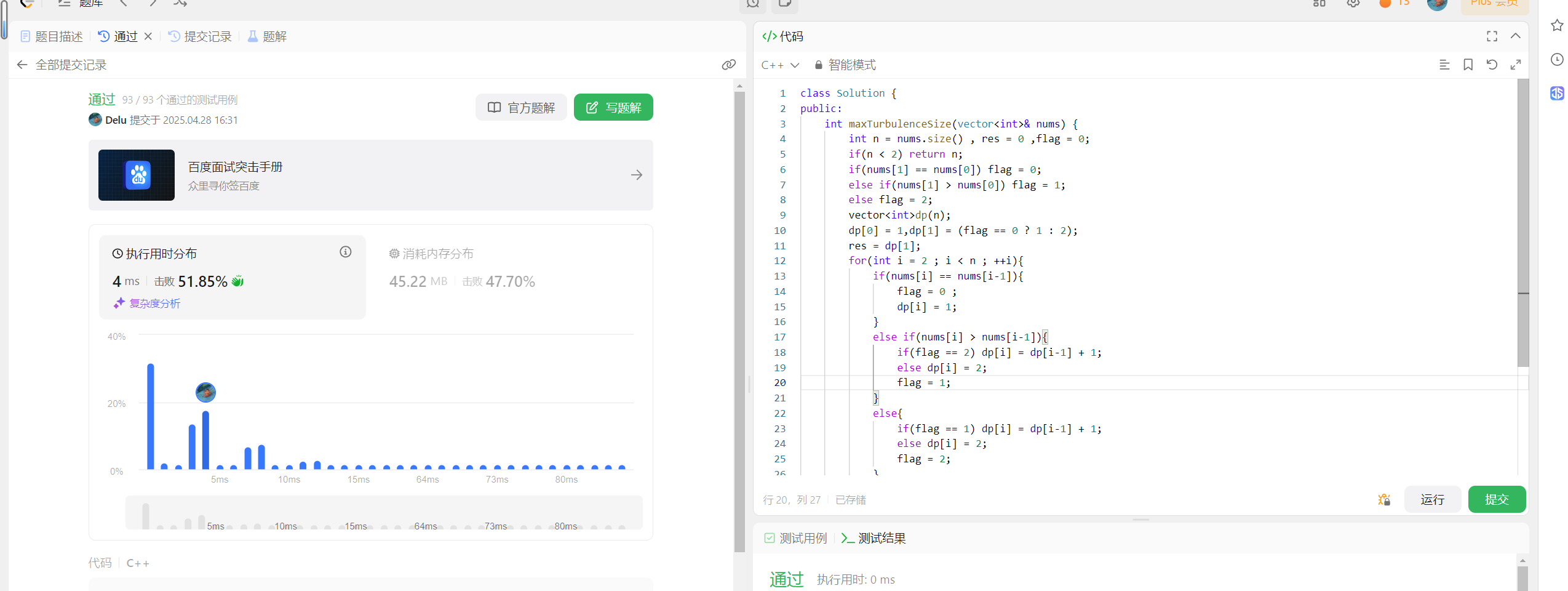Screen dimensions: 1568x591
Task: Open the 题目描述 tab
Action: (52, 36)
